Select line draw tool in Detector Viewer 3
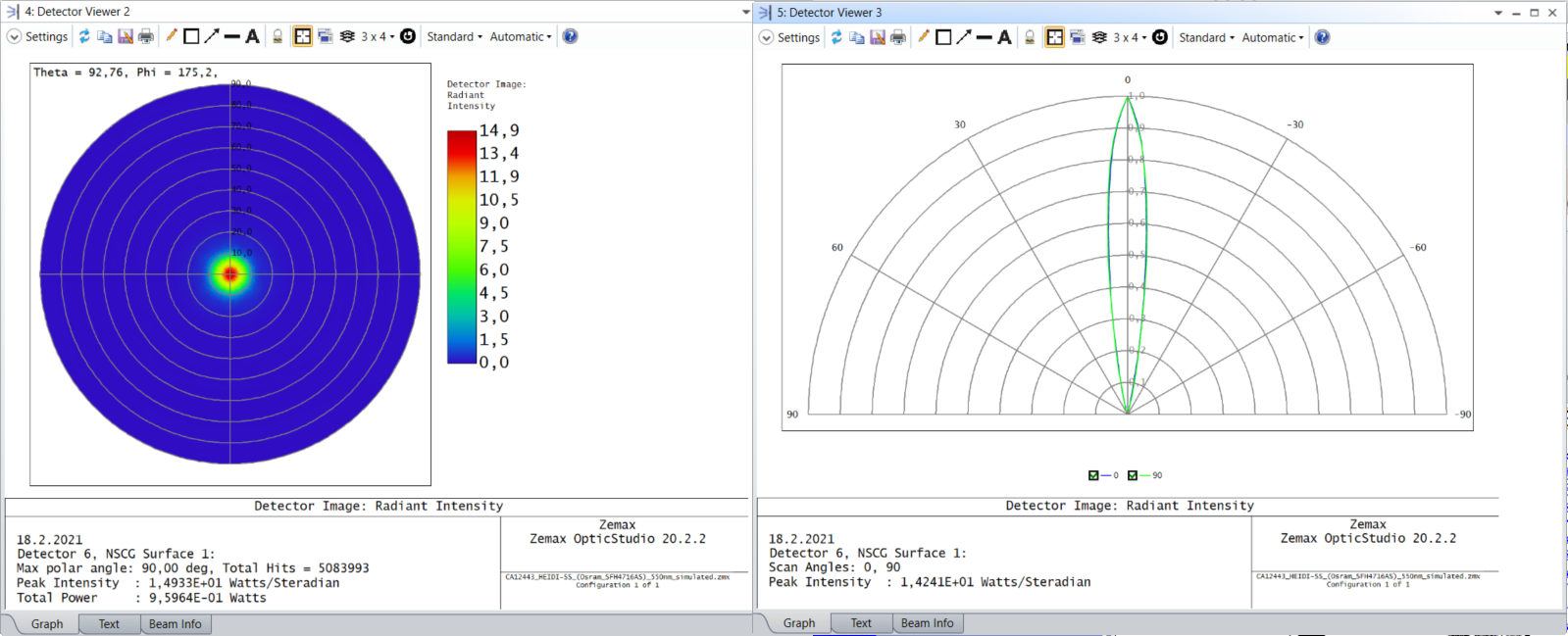1568x636 pixels. pyautogui.click(x=985, y=37)
